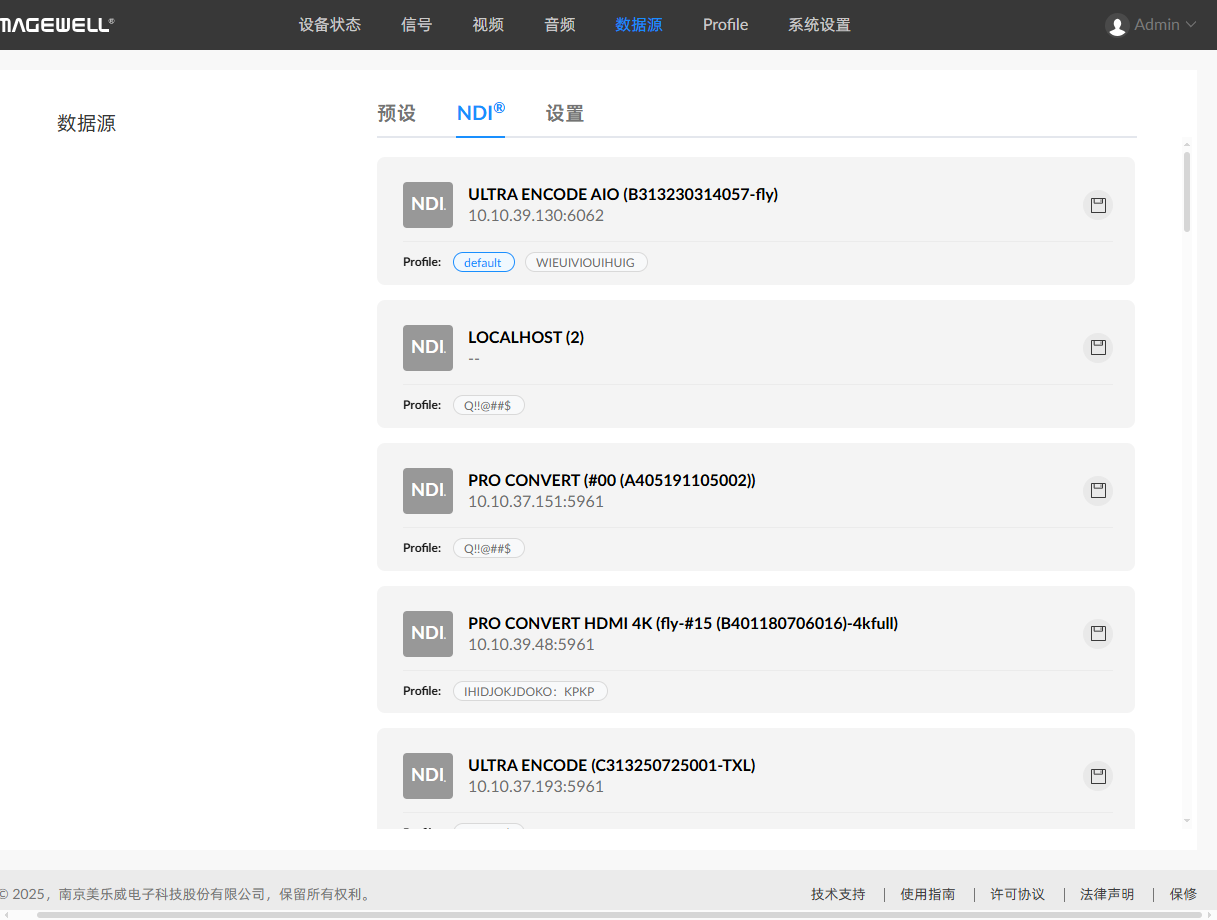The height and width of the screenshot is (920, 1217).
Task: Save the ULTRA ENCODE AIO source as preset
Action: coord(1098,205)
